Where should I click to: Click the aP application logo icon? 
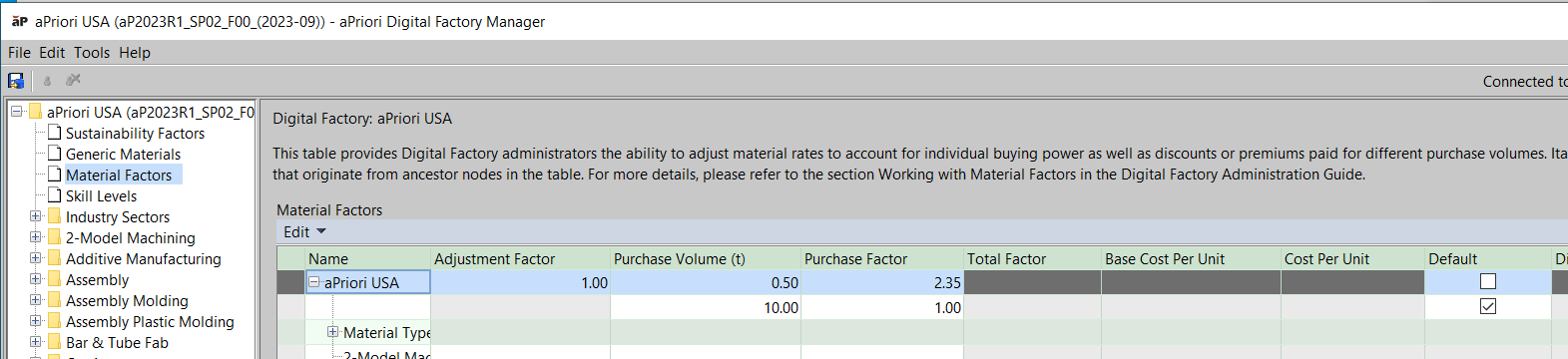coord(19,21)
